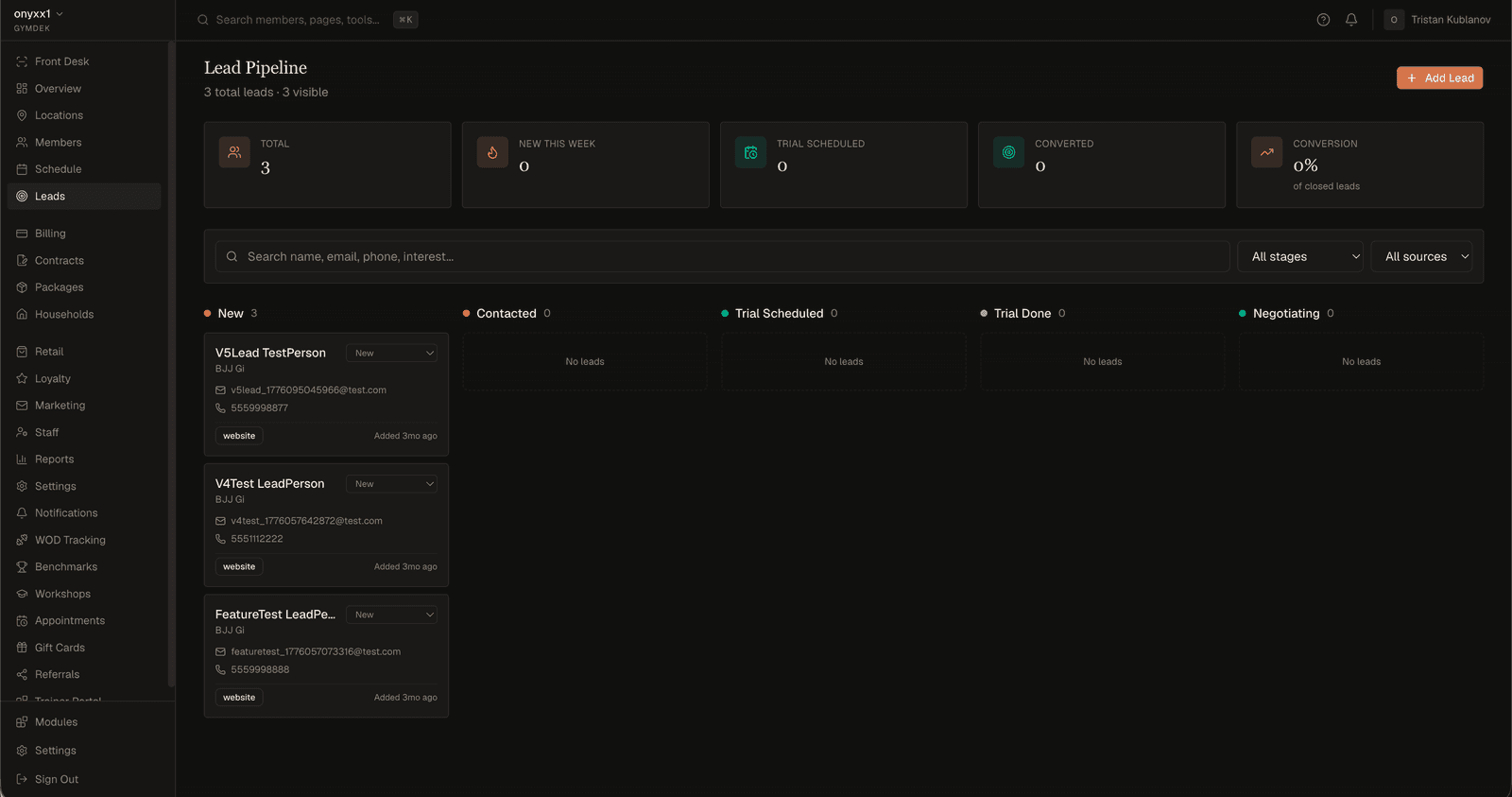The height and width of the screenshot is (797, 1512).
Task: Open the help question-mark icon
Action: point(1323,20)
